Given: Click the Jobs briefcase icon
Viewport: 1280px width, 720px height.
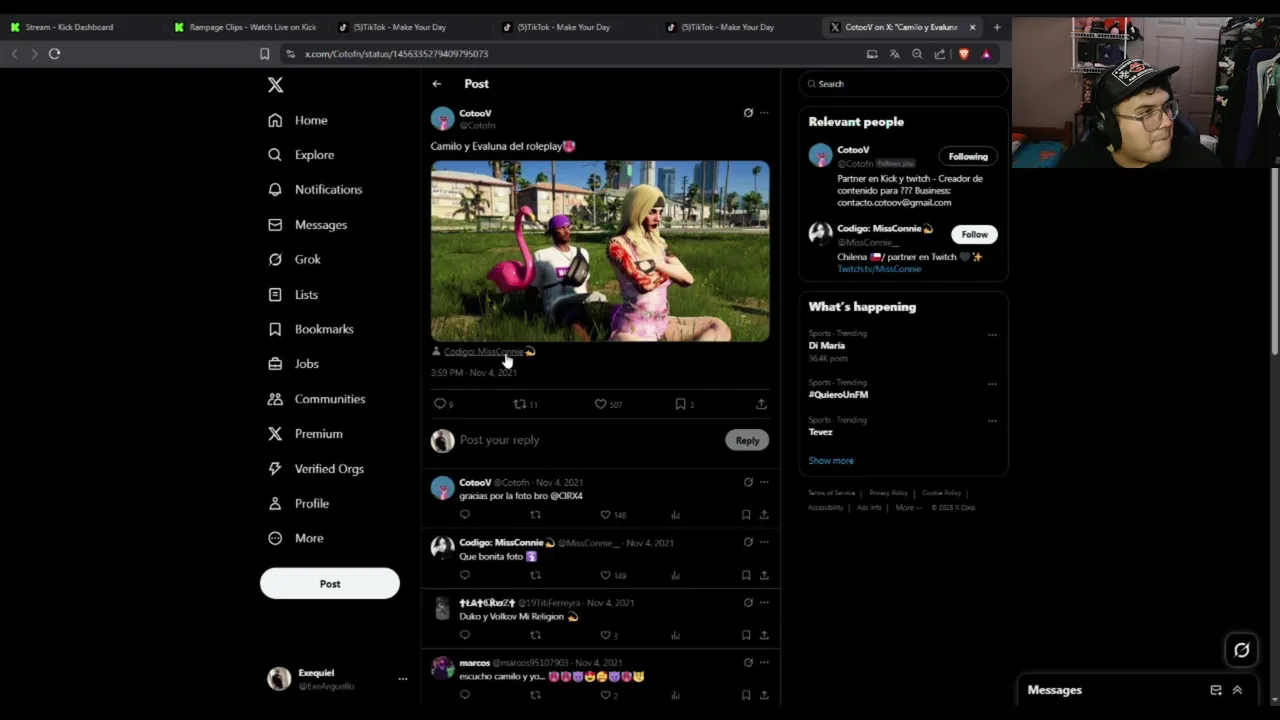Looking at the screenshot, I should (x=275, y=364).
